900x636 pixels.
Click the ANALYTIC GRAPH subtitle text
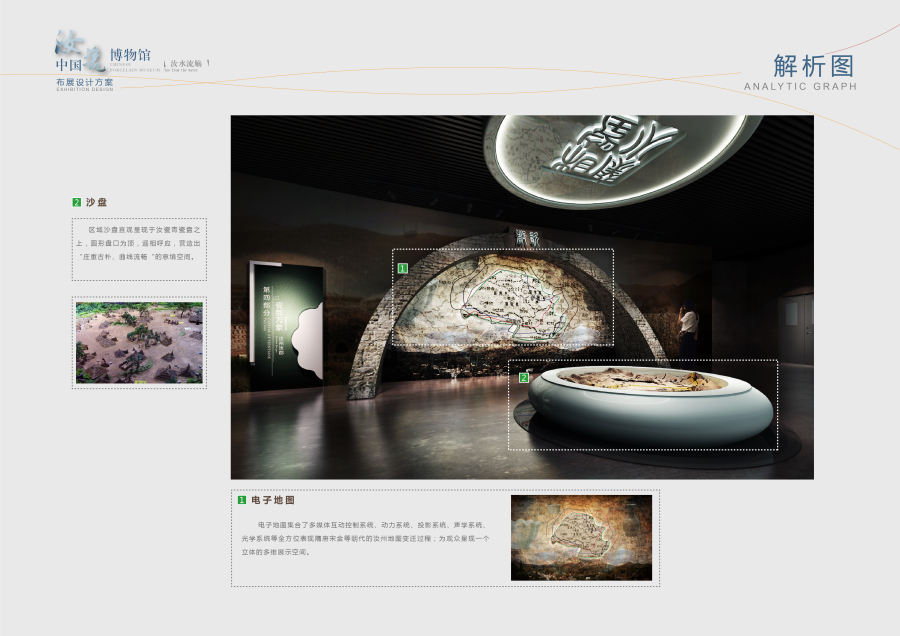click(x=800, y=87)
